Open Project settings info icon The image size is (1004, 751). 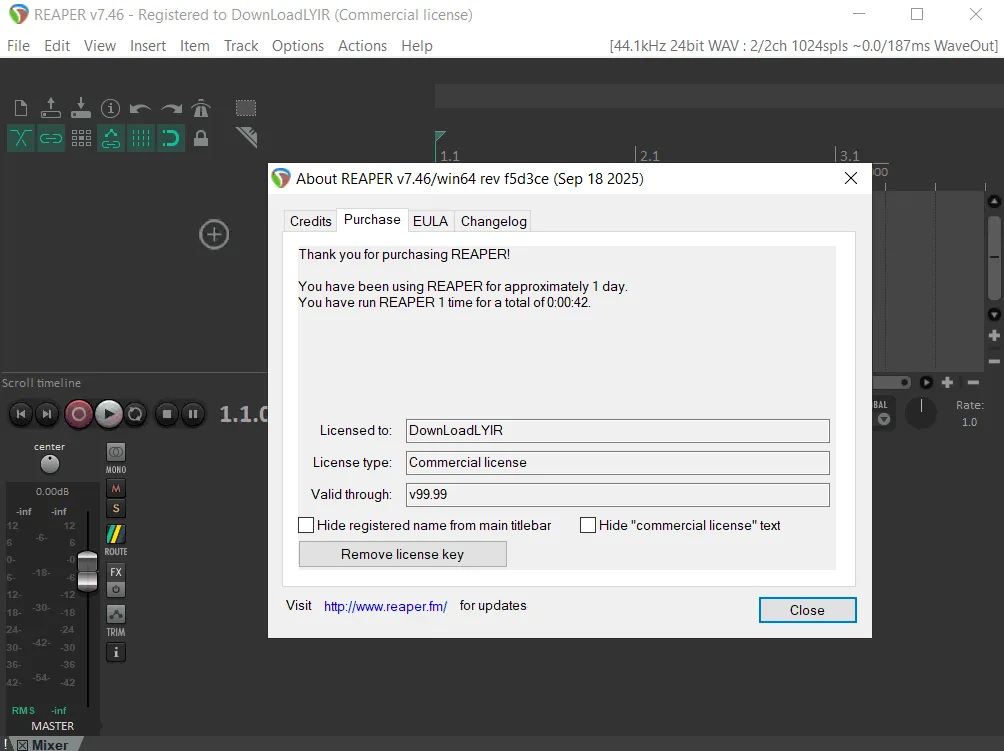[111, 108]
